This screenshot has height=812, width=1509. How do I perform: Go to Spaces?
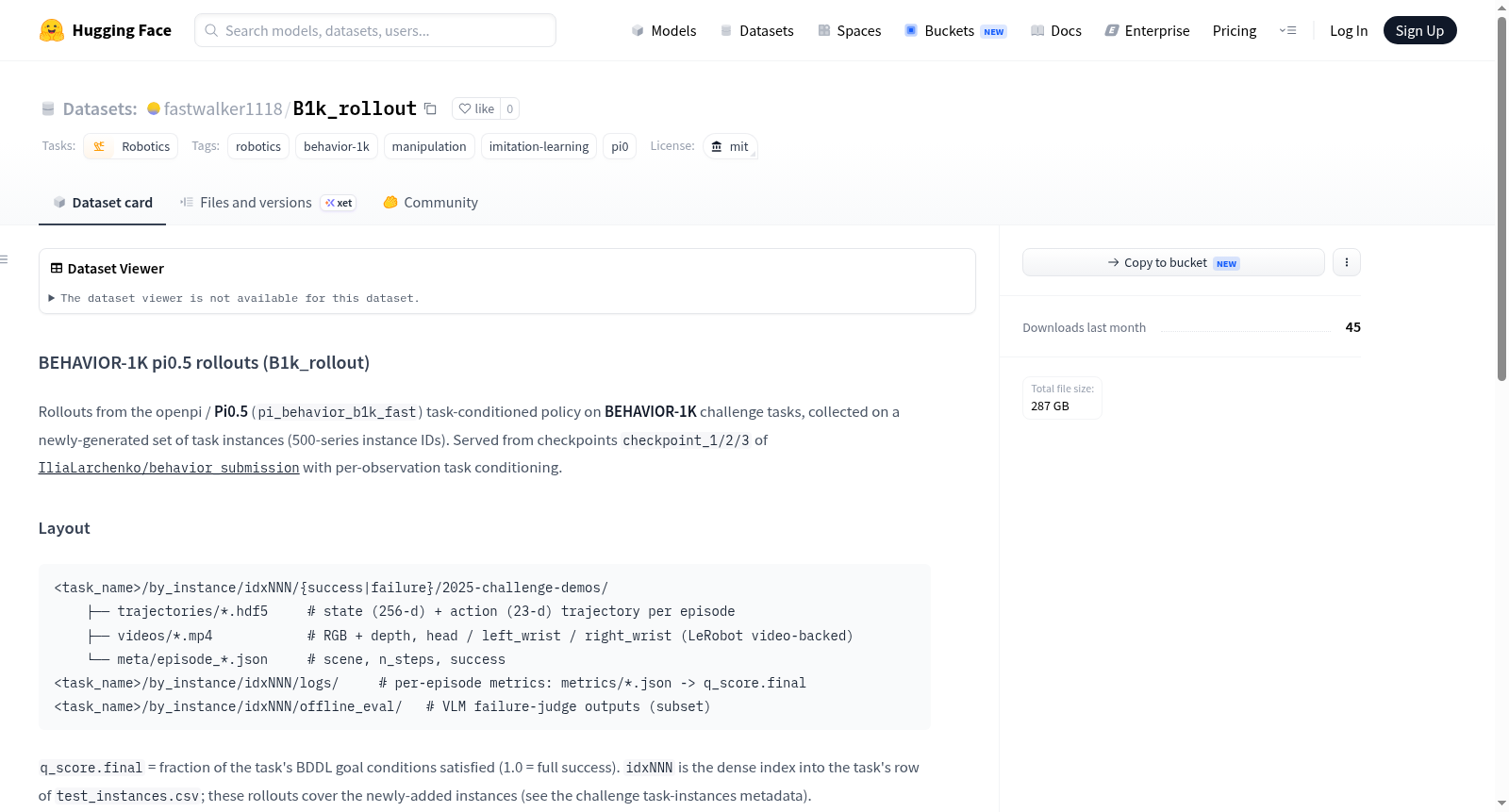pyautogui.click(x=849, y=30)
